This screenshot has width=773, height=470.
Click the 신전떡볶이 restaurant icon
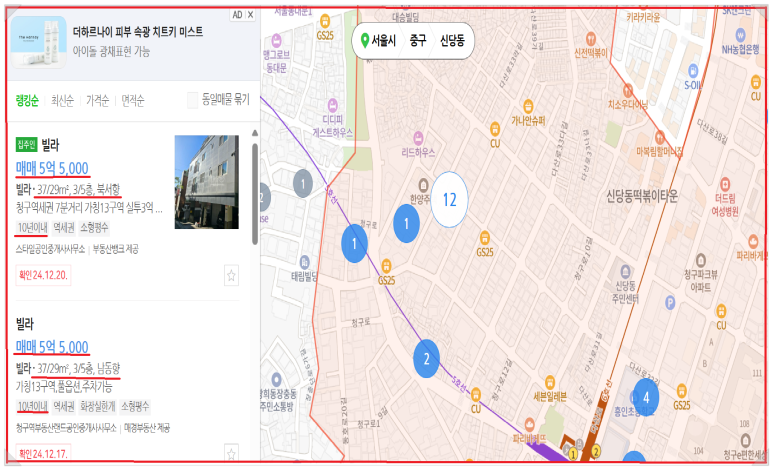click(591, 38)
